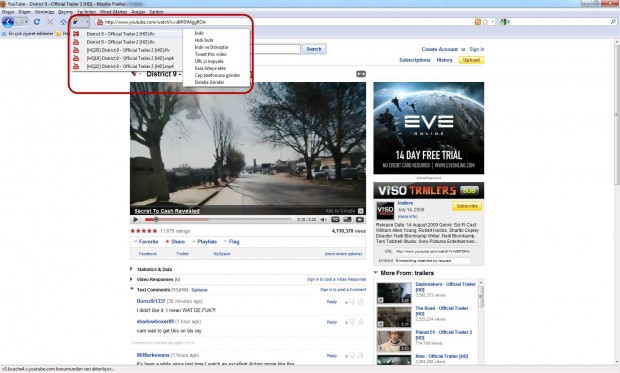This screenshot has height=373, width=620.
Task: Open the Geçmiş menu
Action: [65, 12]
